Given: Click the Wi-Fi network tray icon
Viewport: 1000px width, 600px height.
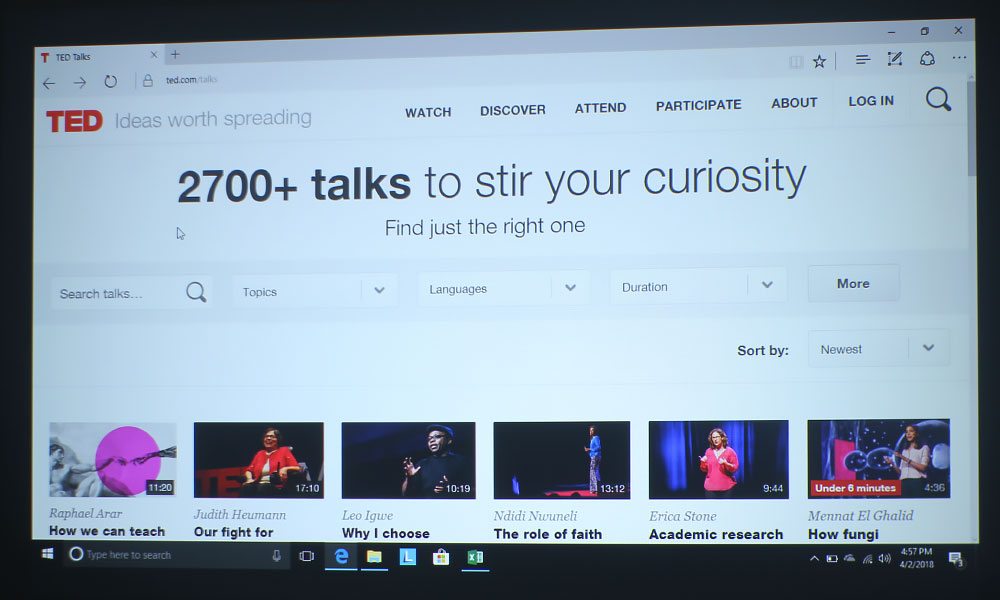Looking at the screenshot, I should tap(867, 559).
